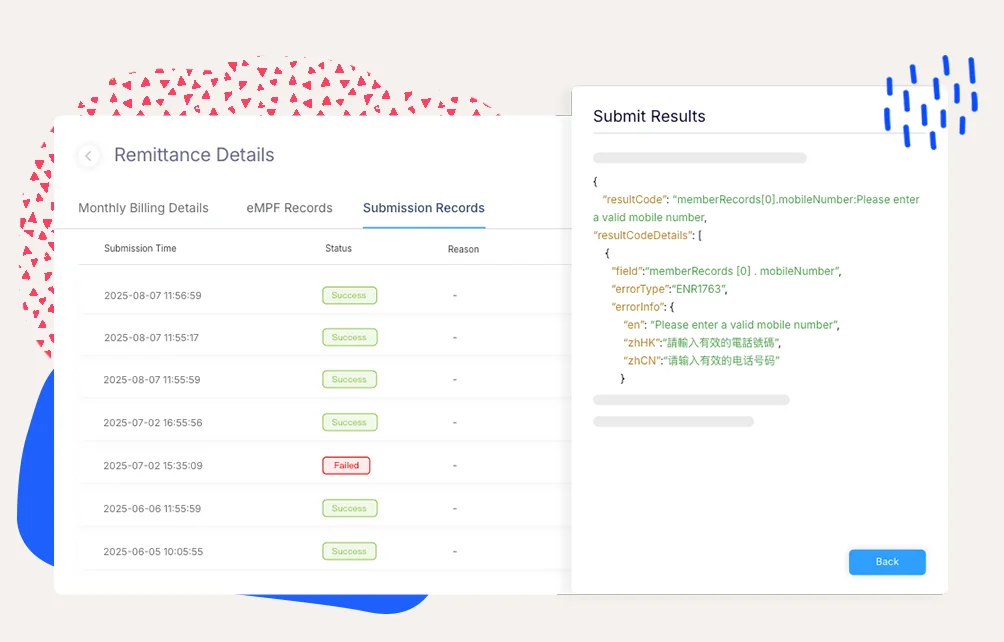
Task: Click Success badge for 2025-07-02 16:55:56
Action: [x=348, y=423]
